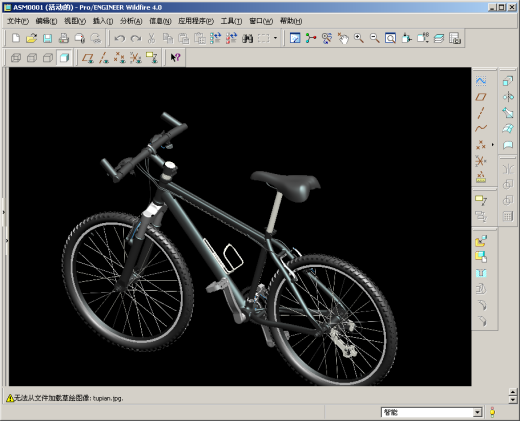Click the regeneration status traffic light icon
This screenshot has height=421, width=520.
(x=492, y=412)
